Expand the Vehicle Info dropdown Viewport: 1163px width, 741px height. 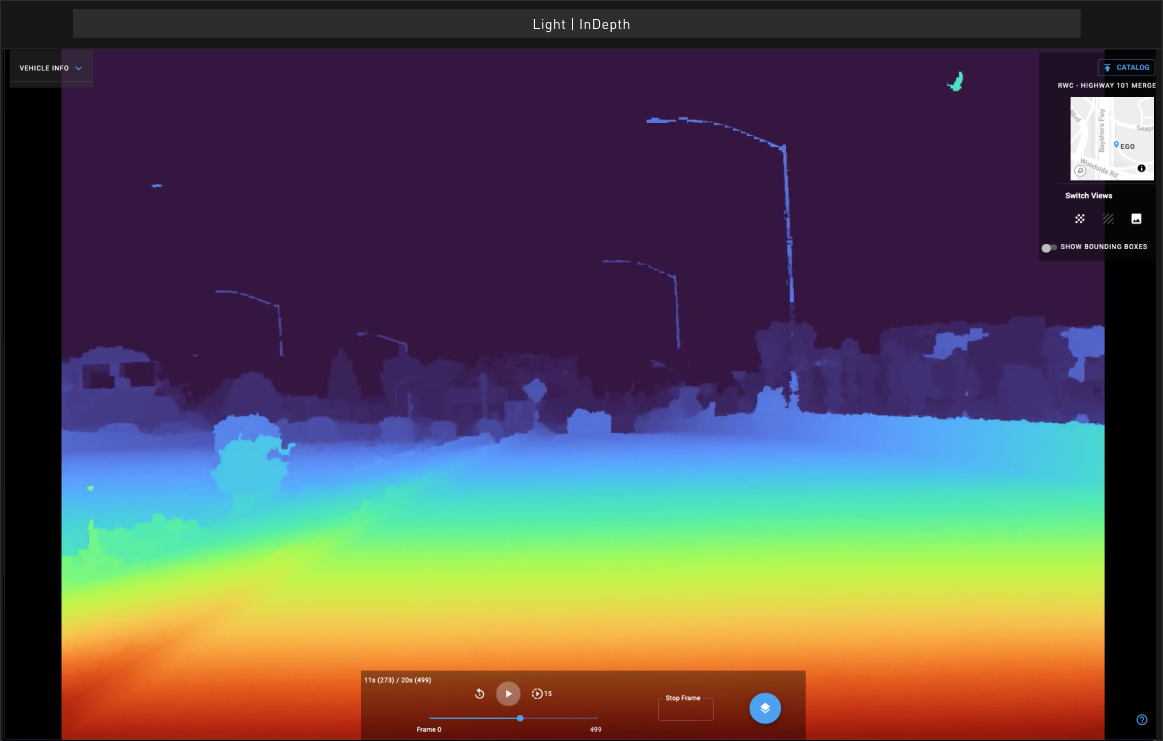50,68
